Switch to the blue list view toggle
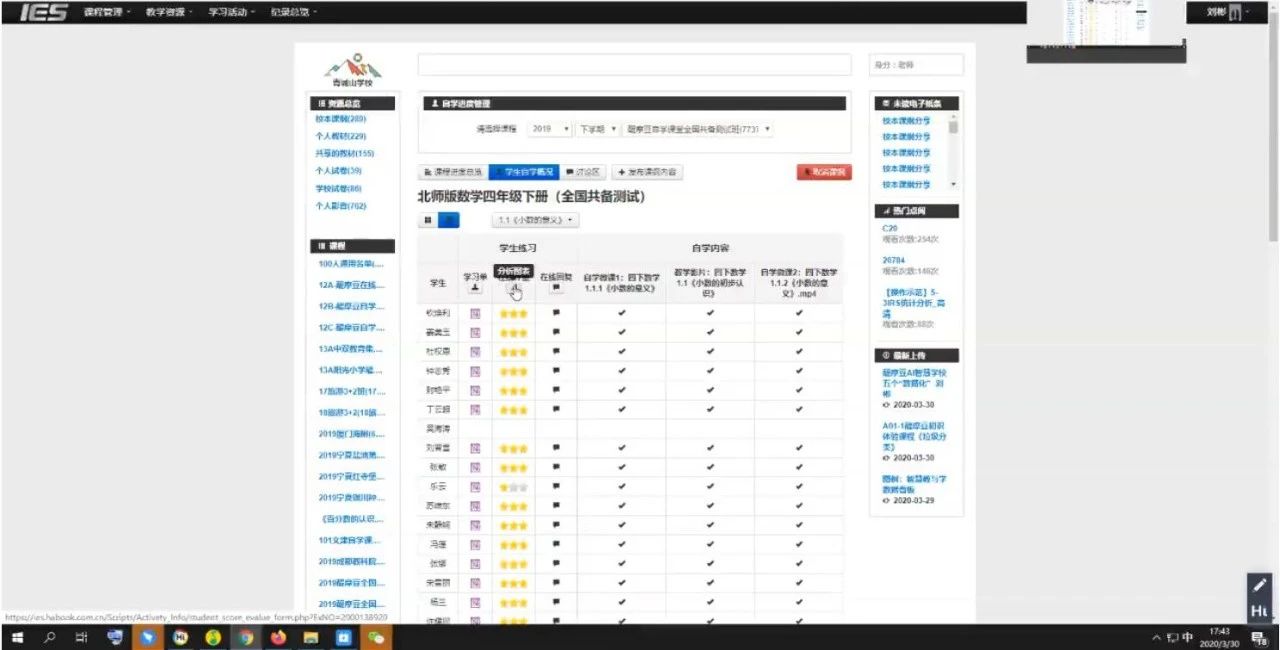1280x650 pixels. [450, 220]
